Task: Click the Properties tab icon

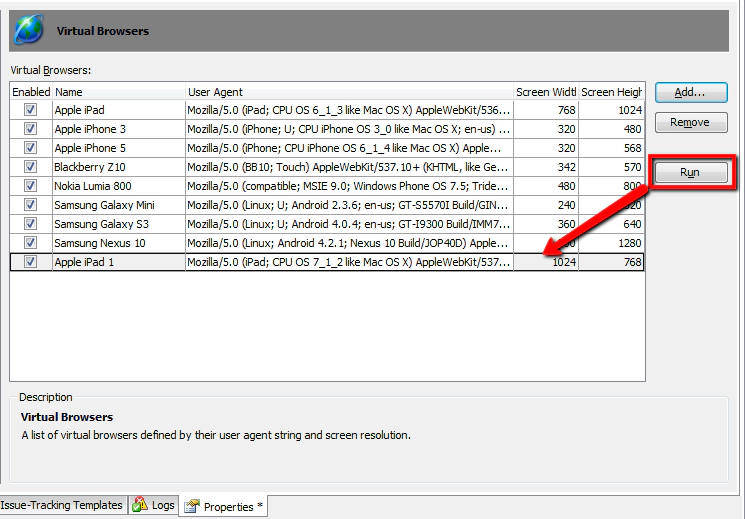Action: [x=192, y=507]
